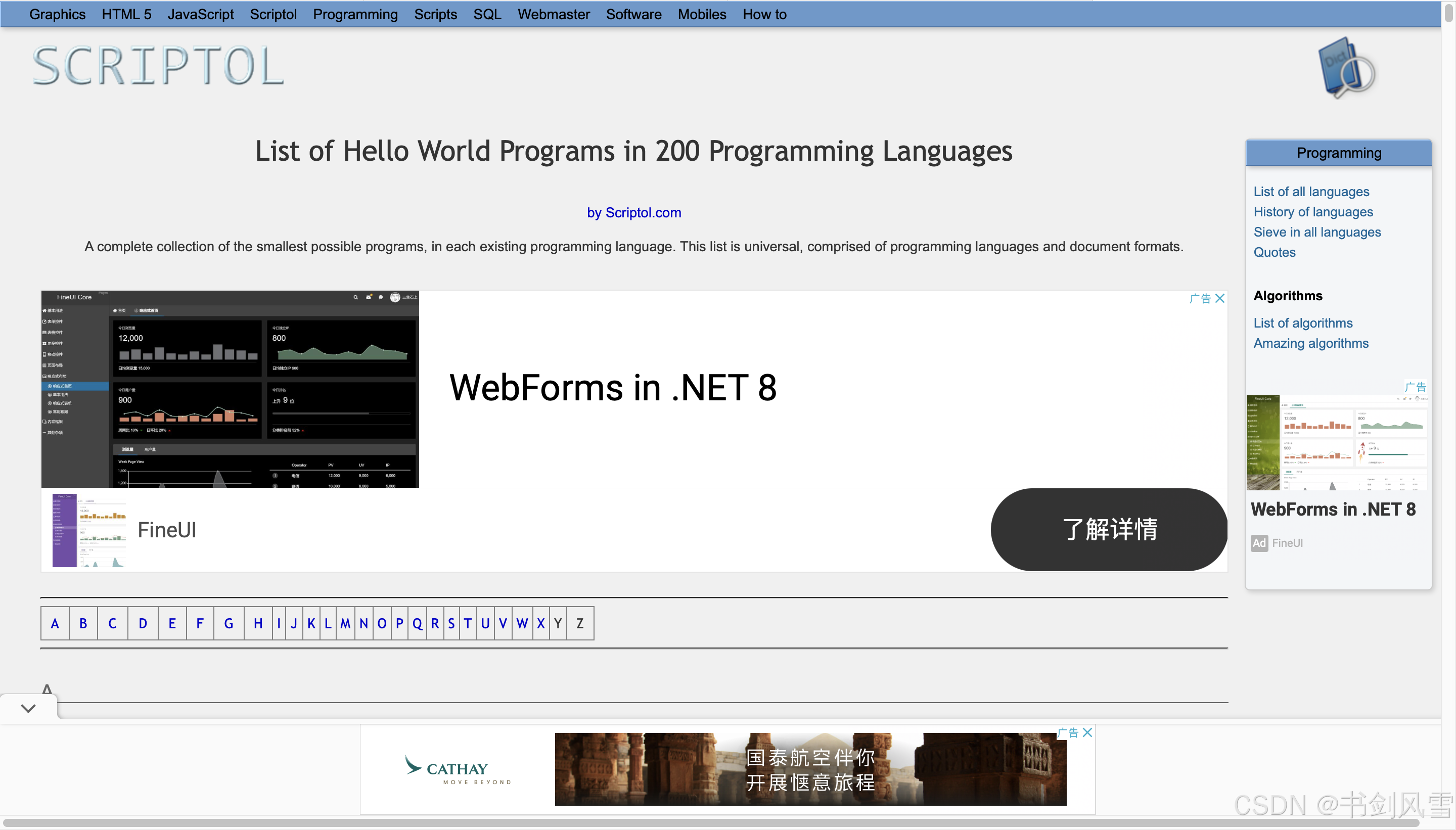Close the Cathay bottom advertisement

pos(1088,732)
